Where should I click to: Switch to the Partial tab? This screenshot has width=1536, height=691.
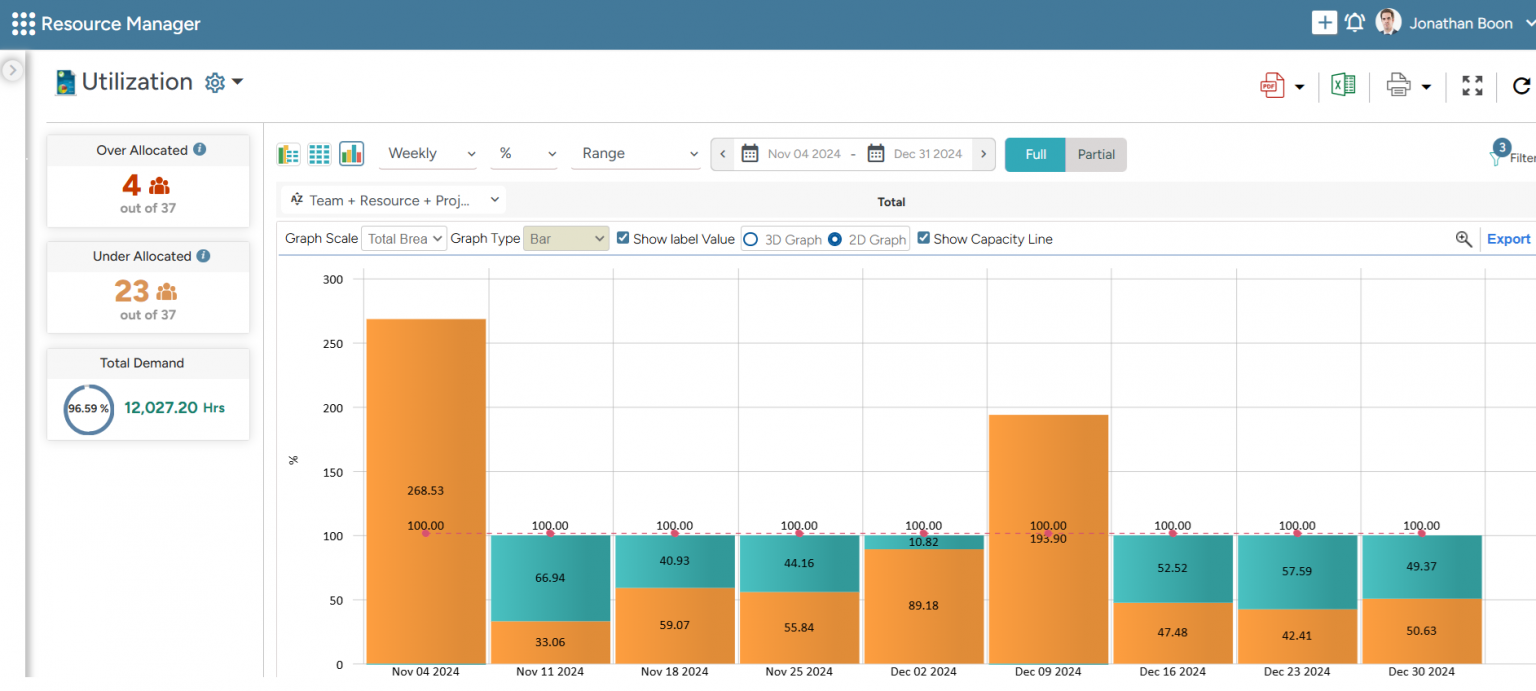point(1096,154)
